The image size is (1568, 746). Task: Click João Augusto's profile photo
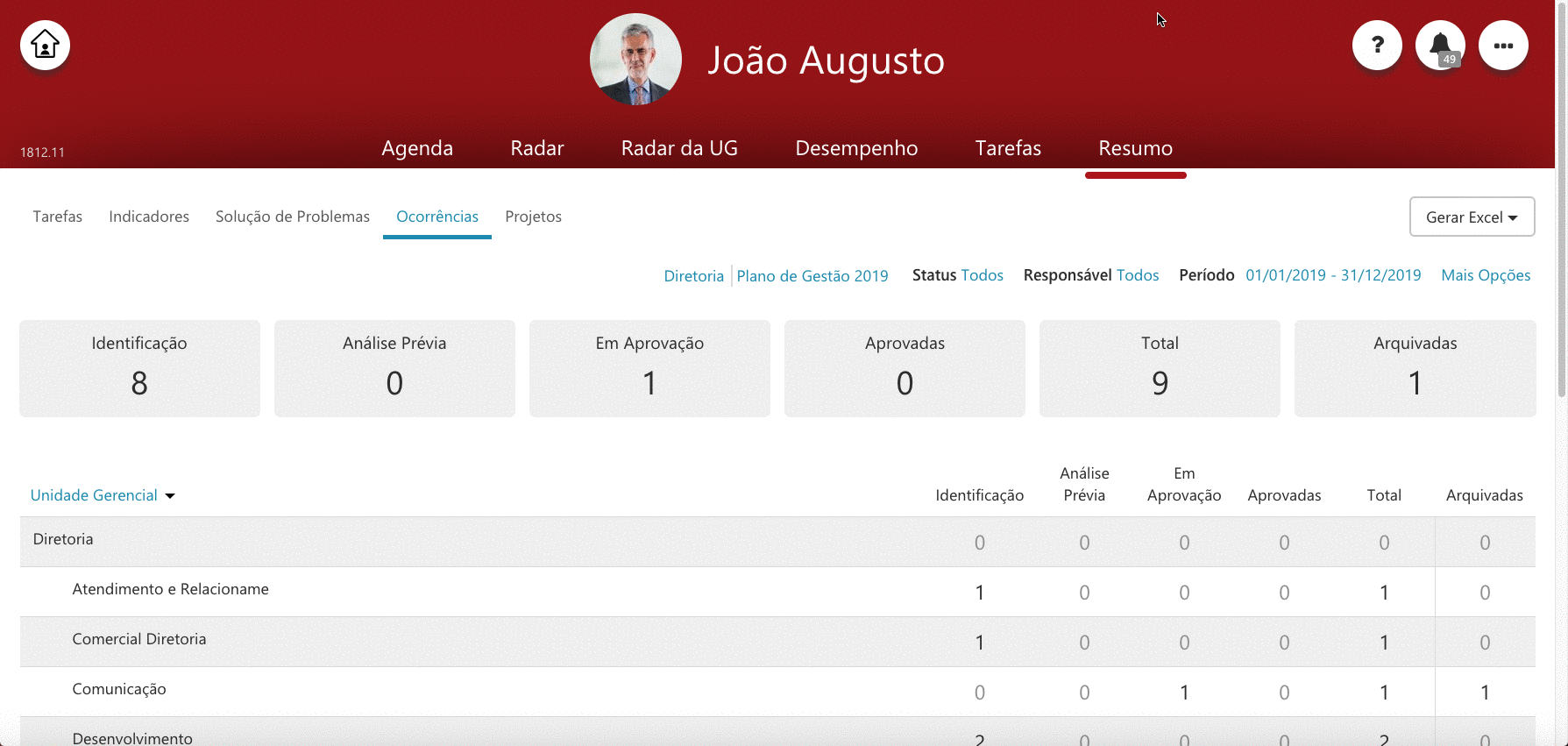635,60
